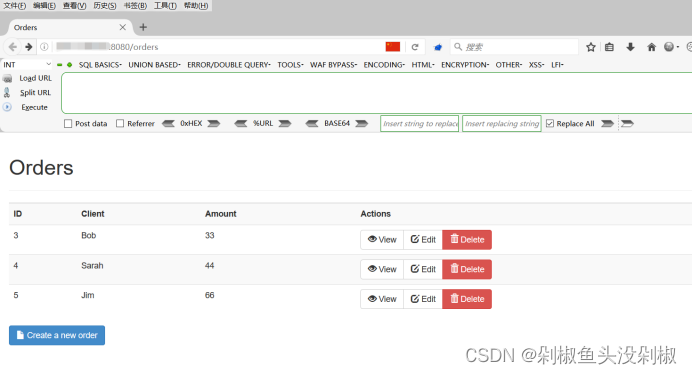Image resolution: width=692 pixels, height=374 pixels.
Task: Decode BASE64 with the left arrow
Action: [312, 124]
